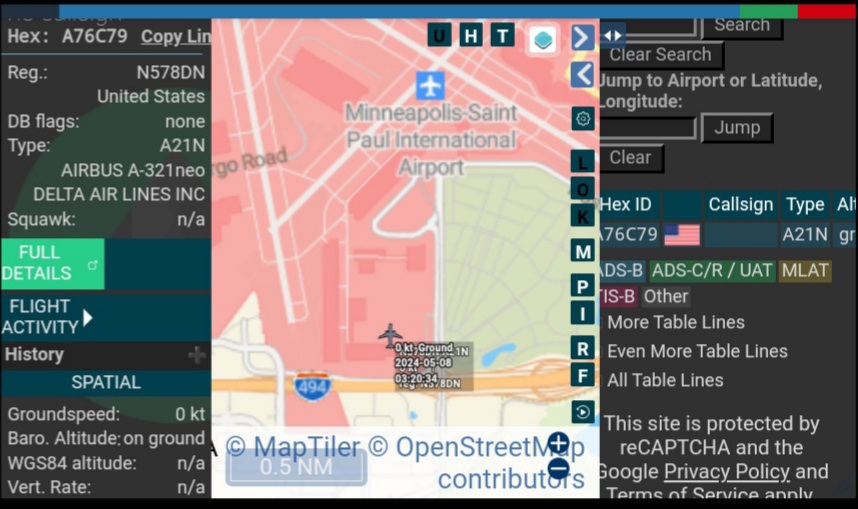The height and width of the screenshot is (509, 858).
Task: Toggle the M map option
Action: [x=583, y=251]
